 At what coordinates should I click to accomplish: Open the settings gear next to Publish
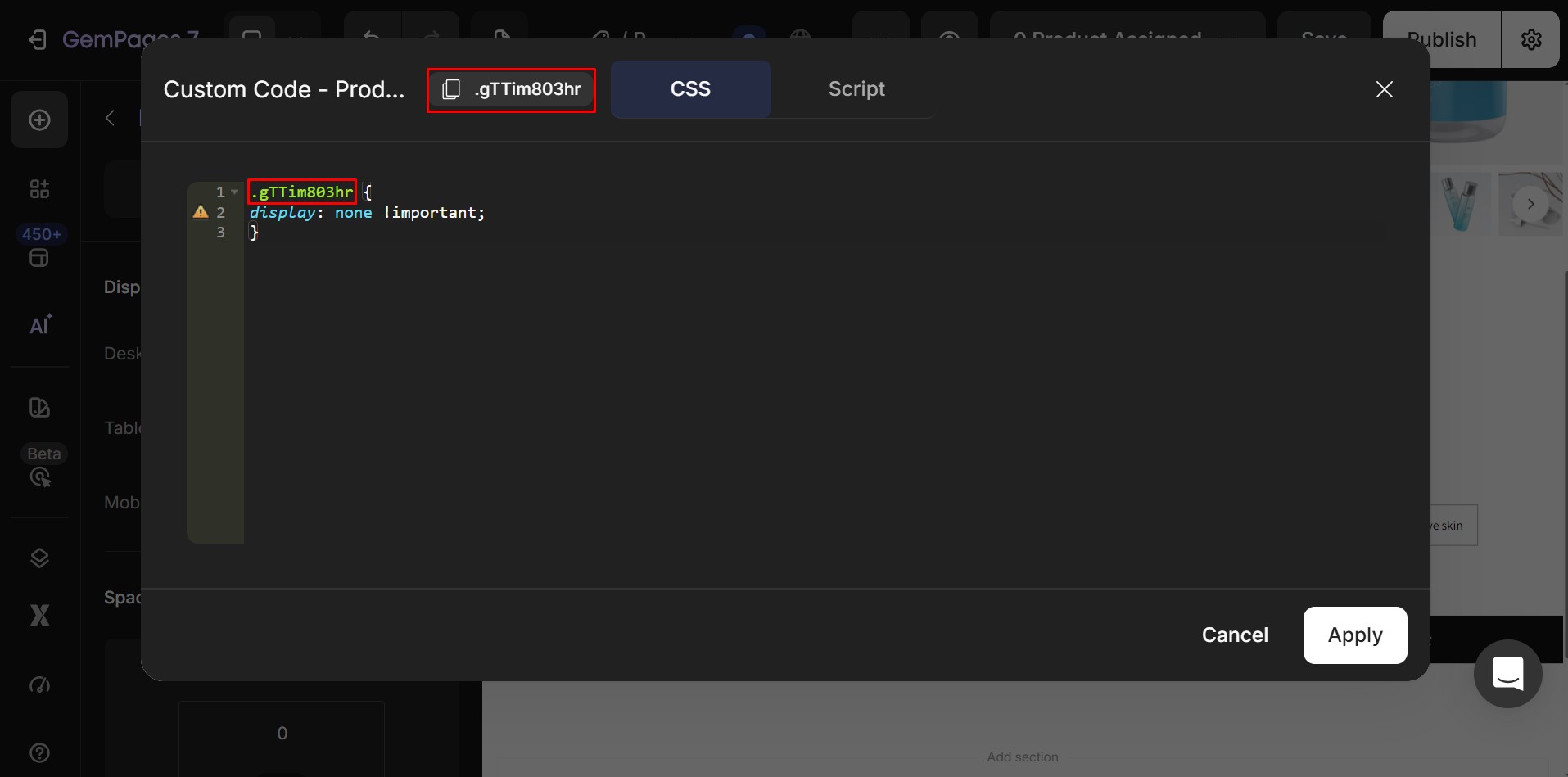point(1531,39)
